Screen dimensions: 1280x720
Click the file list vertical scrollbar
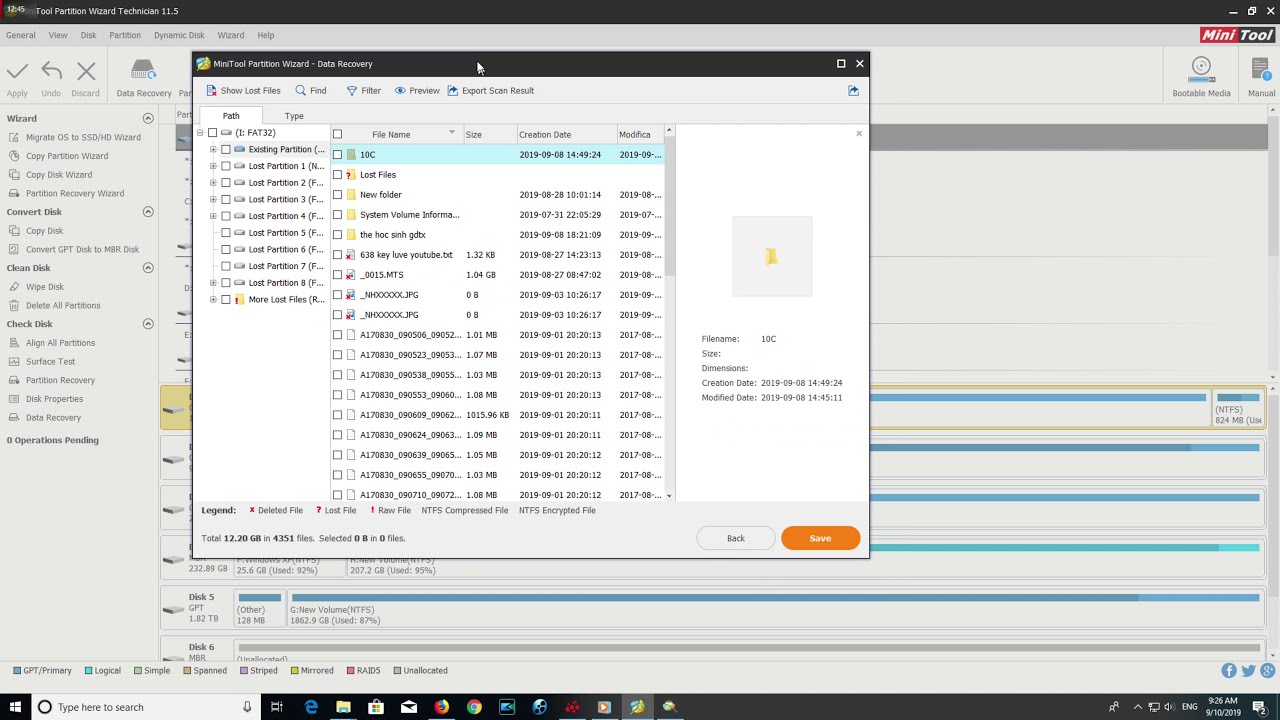(x=669, y=205)
